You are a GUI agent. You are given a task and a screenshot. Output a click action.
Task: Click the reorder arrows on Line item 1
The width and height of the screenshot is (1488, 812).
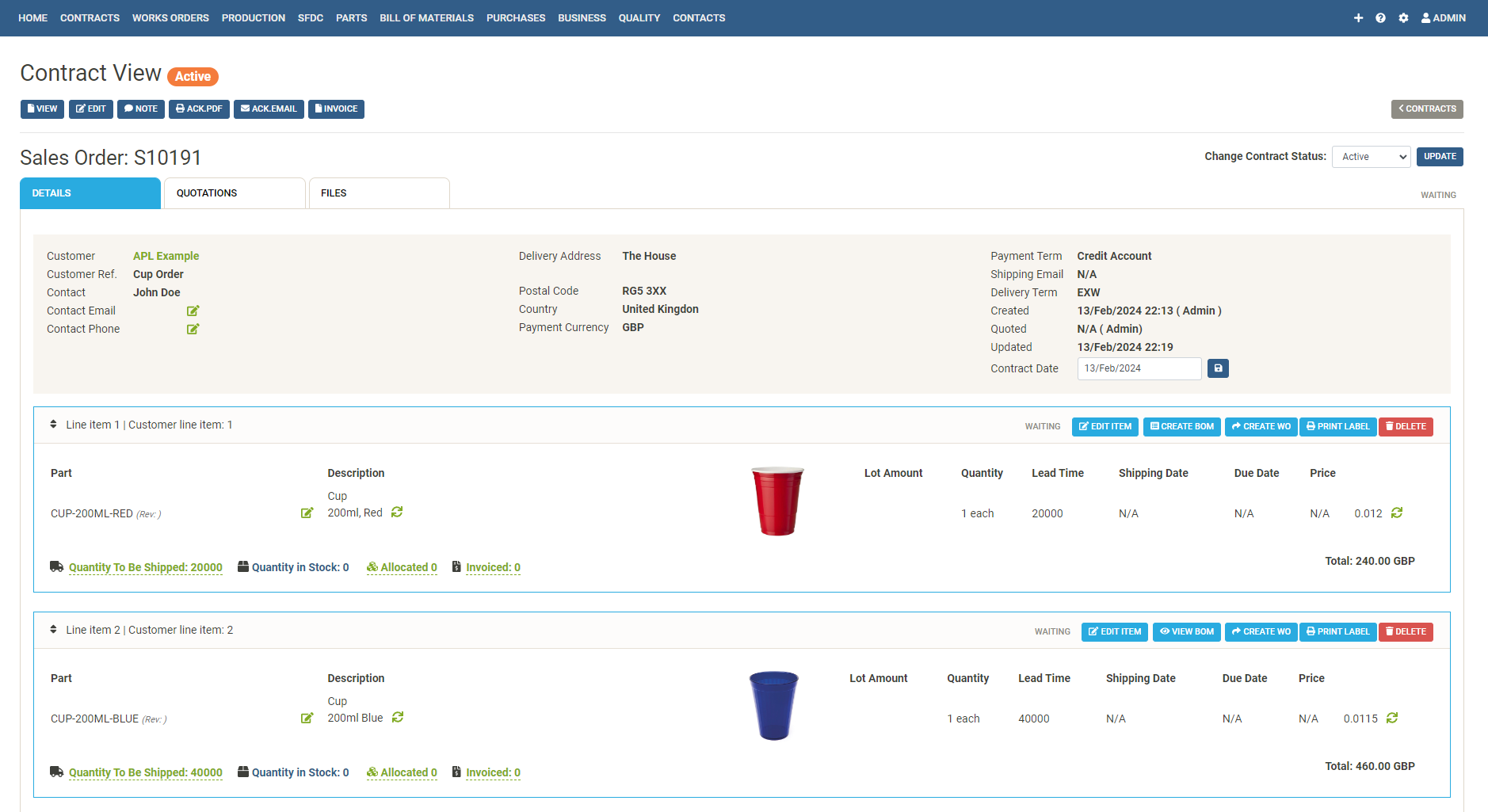pyautogui.click(x=53, y=425)
